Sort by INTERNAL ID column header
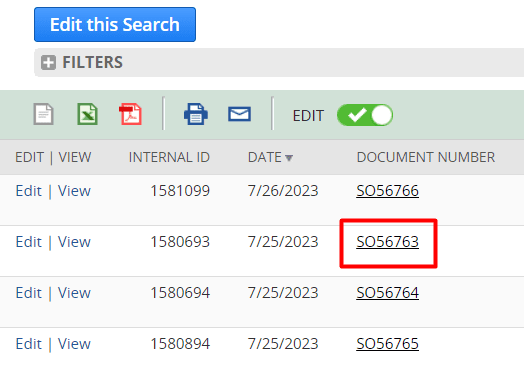The height and width of the screenshot is (370, 524). [169, 157]
